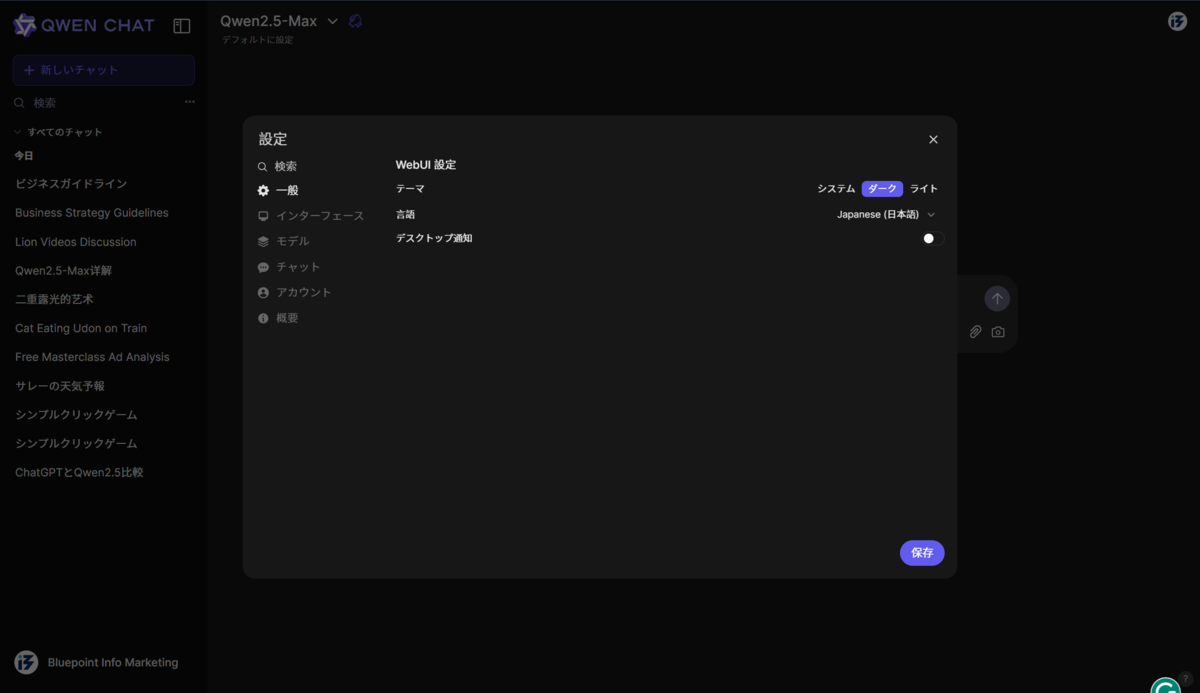The height and width of the screenshot is (693, 1200).
Task: Open the three-dot menu beside search
Action: [x=189, y=102]
